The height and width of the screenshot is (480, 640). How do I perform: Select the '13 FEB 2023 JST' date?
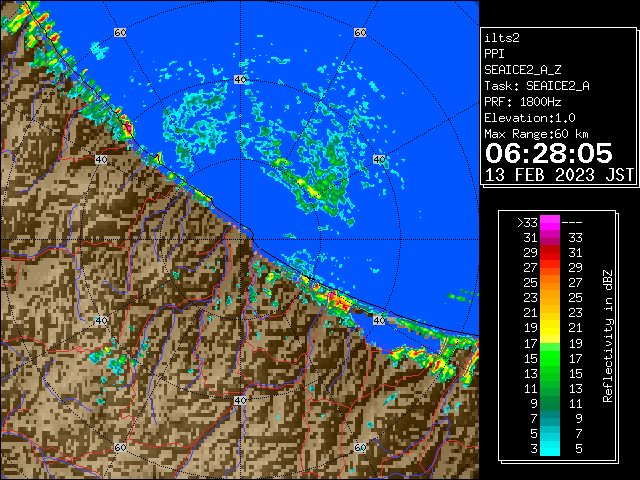[x=560, y=175]
